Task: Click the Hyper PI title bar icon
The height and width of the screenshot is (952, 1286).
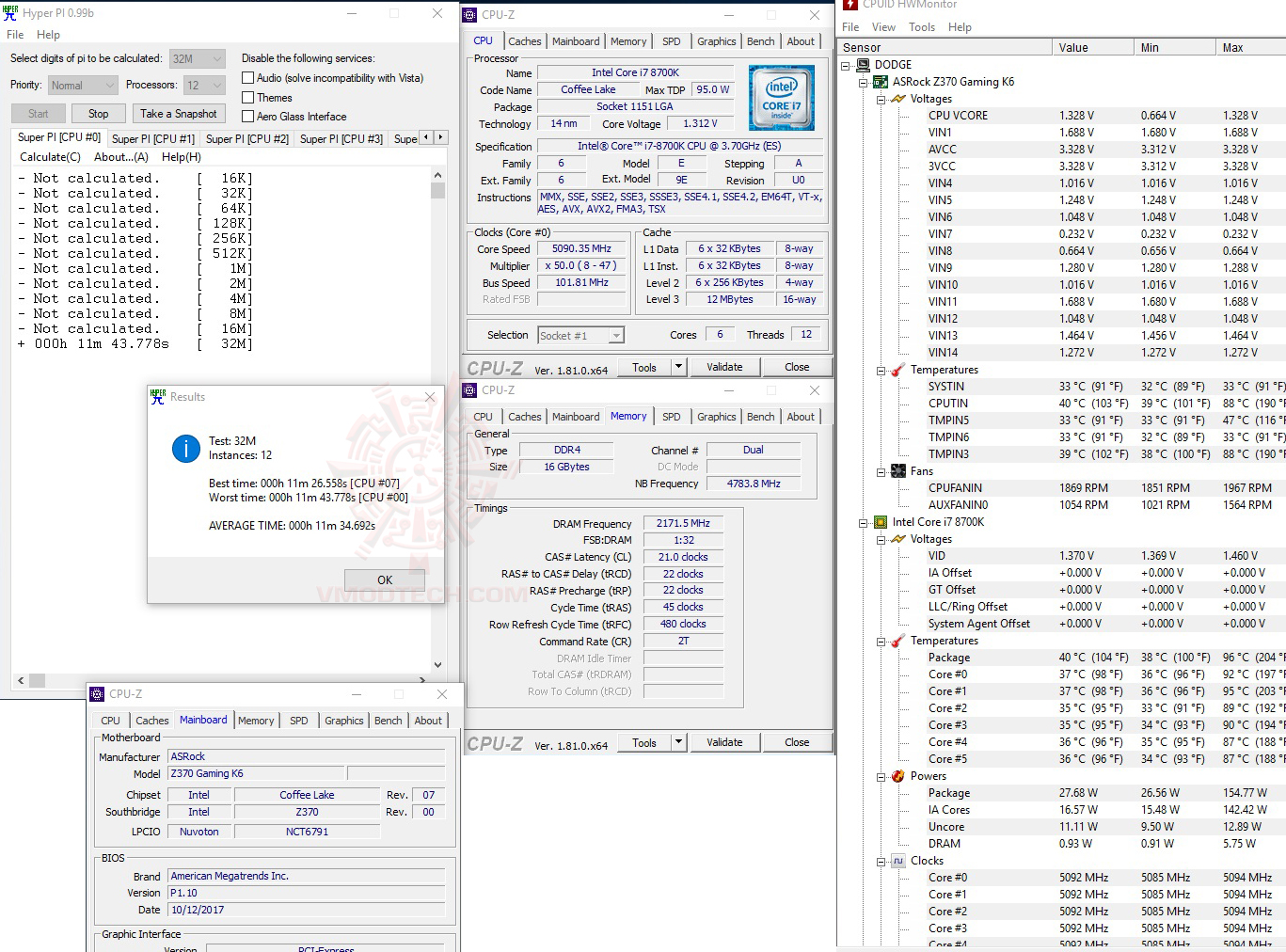Action: [10, 13]
